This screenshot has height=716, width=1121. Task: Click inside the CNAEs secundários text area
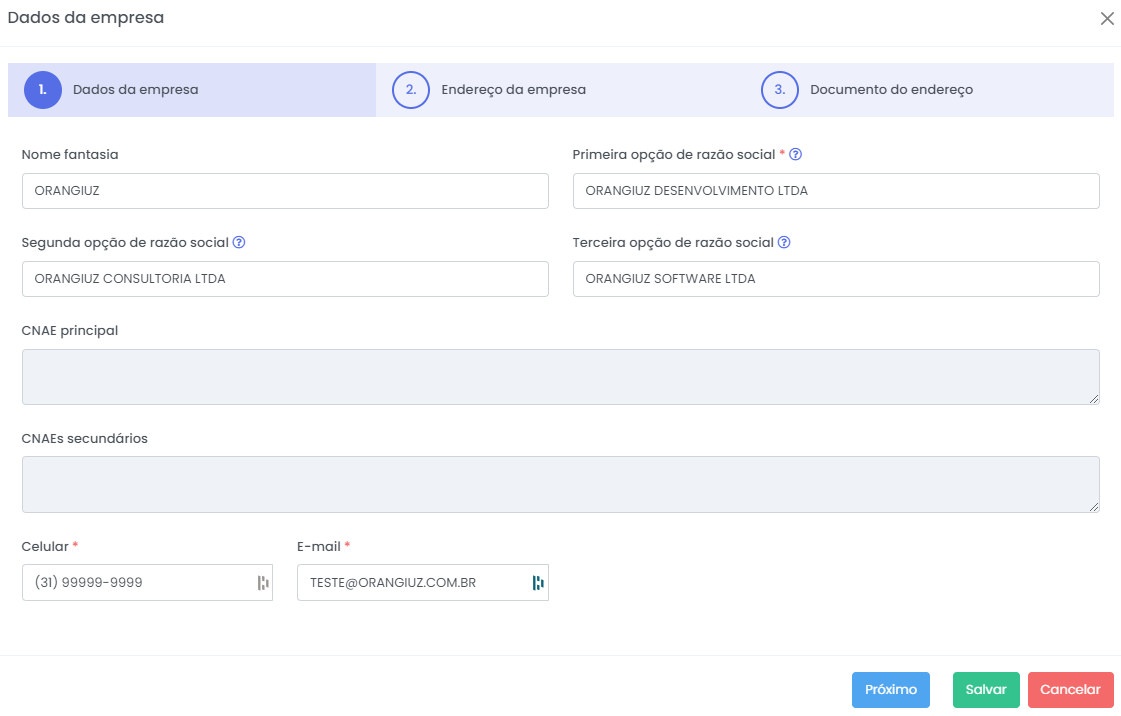click(560, 484)
